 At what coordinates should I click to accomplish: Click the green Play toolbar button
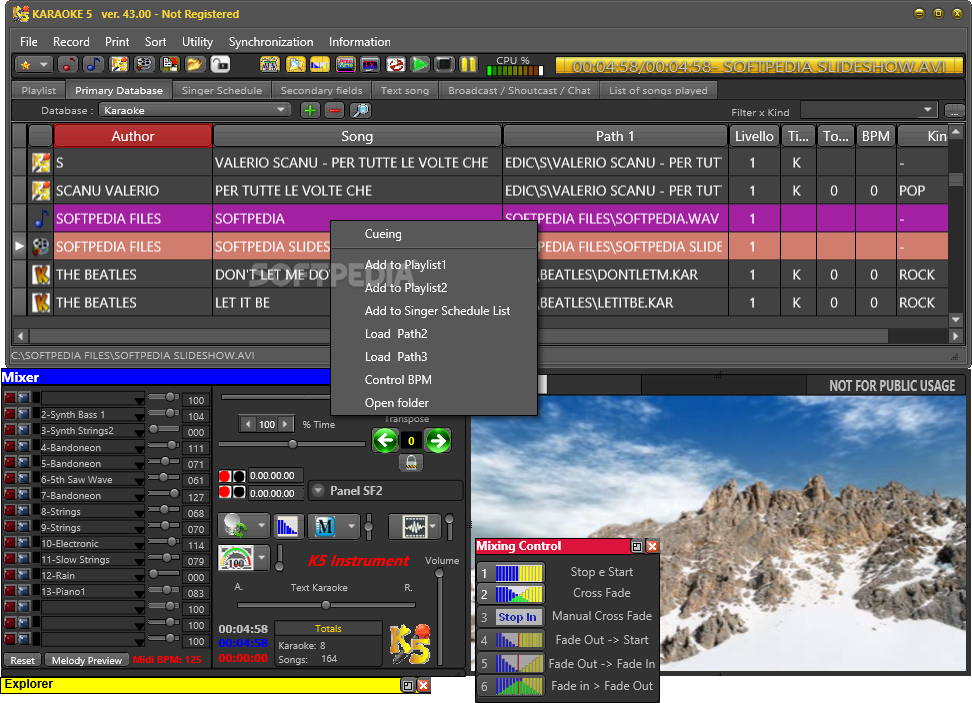[420, 64]
